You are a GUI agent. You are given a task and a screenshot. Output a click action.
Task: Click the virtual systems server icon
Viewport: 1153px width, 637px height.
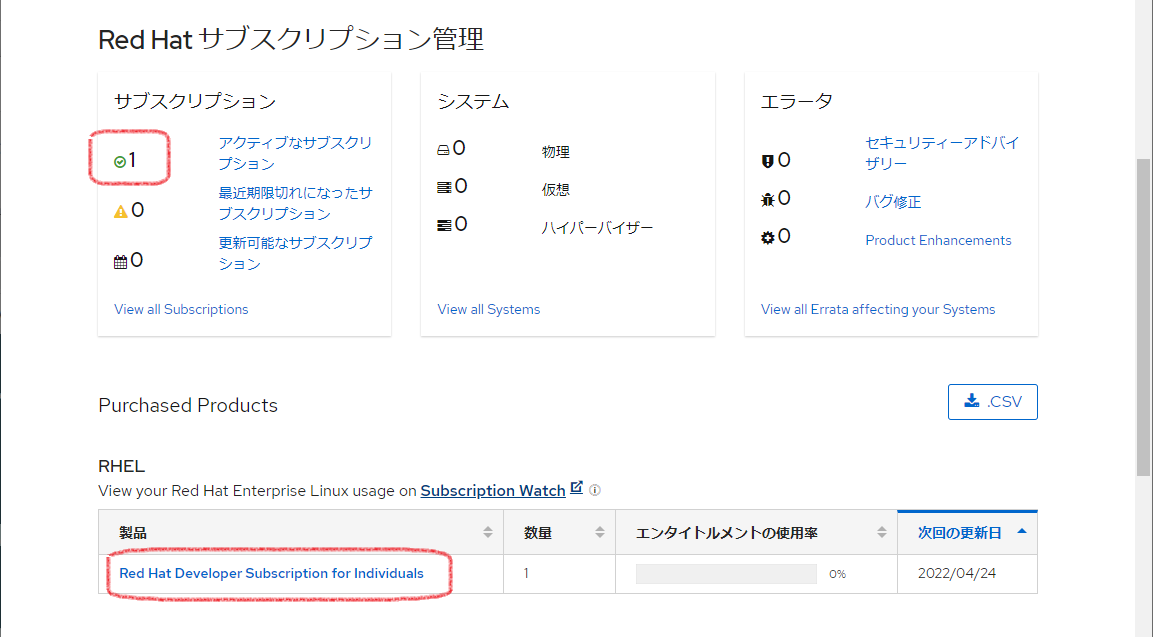click(x=444, y=188)
